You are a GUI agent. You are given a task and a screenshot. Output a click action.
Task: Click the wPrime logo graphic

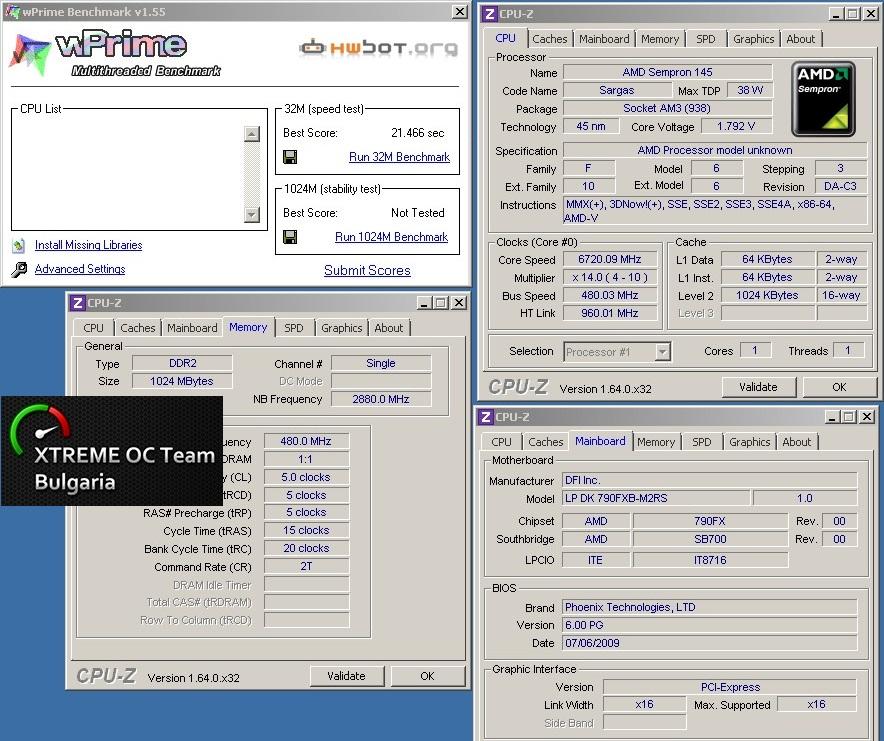(x=116, y=54)
